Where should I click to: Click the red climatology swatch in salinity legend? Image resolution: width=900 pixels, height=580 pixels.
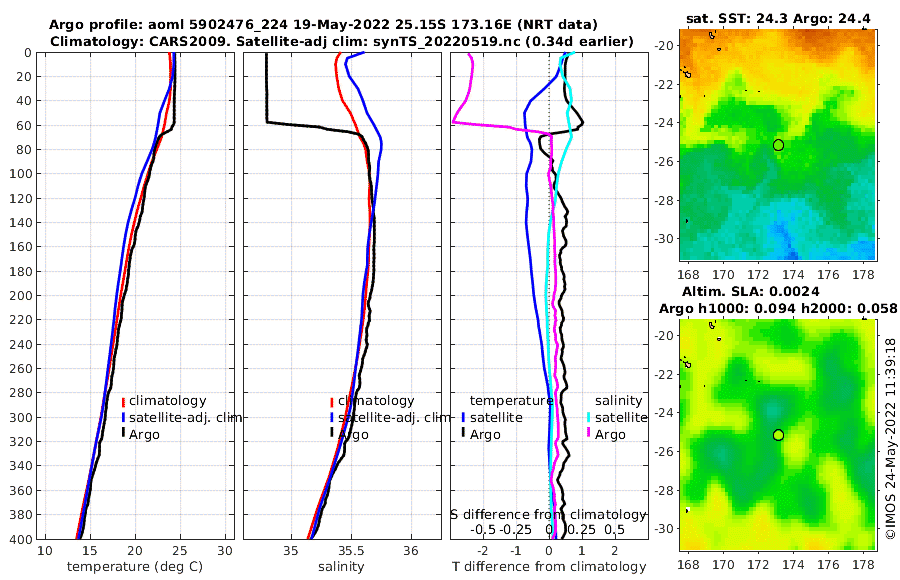(332, 401)
